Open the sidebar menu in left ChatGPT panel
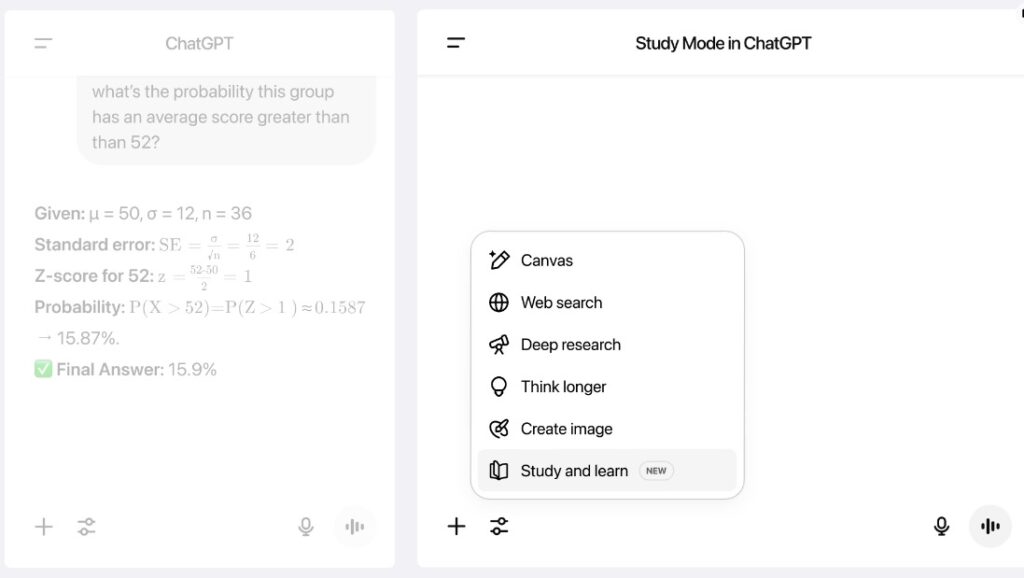The width and height of the screenshot is (1024, 578). coord(43,43)
